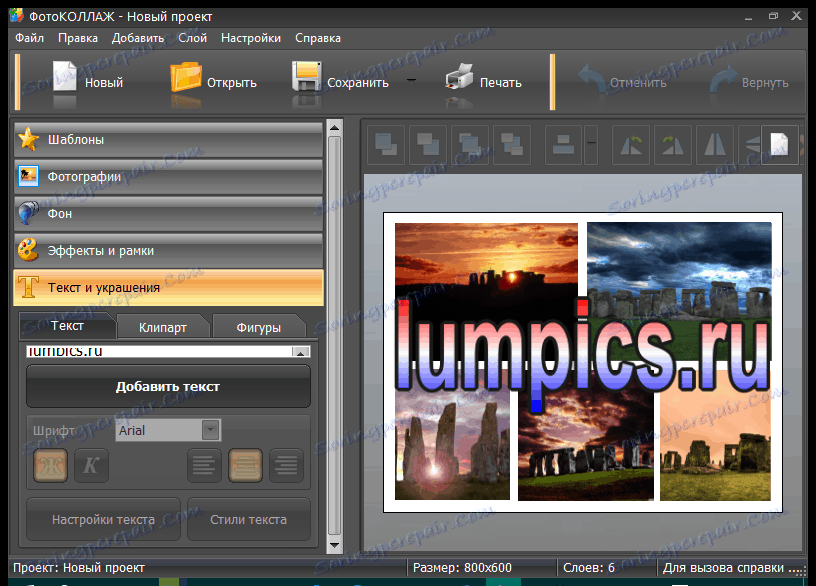Flip object horizontally icon
816x586 pixels.
715,145
